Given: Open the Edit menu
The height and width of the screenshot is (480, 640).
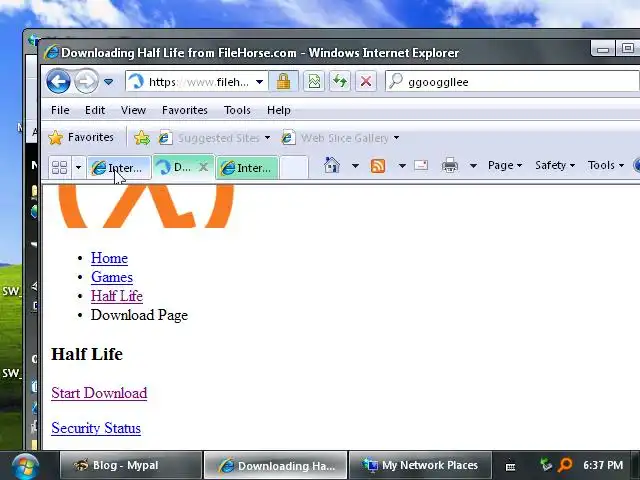Looking at the screenshot, I should (95, 110).
